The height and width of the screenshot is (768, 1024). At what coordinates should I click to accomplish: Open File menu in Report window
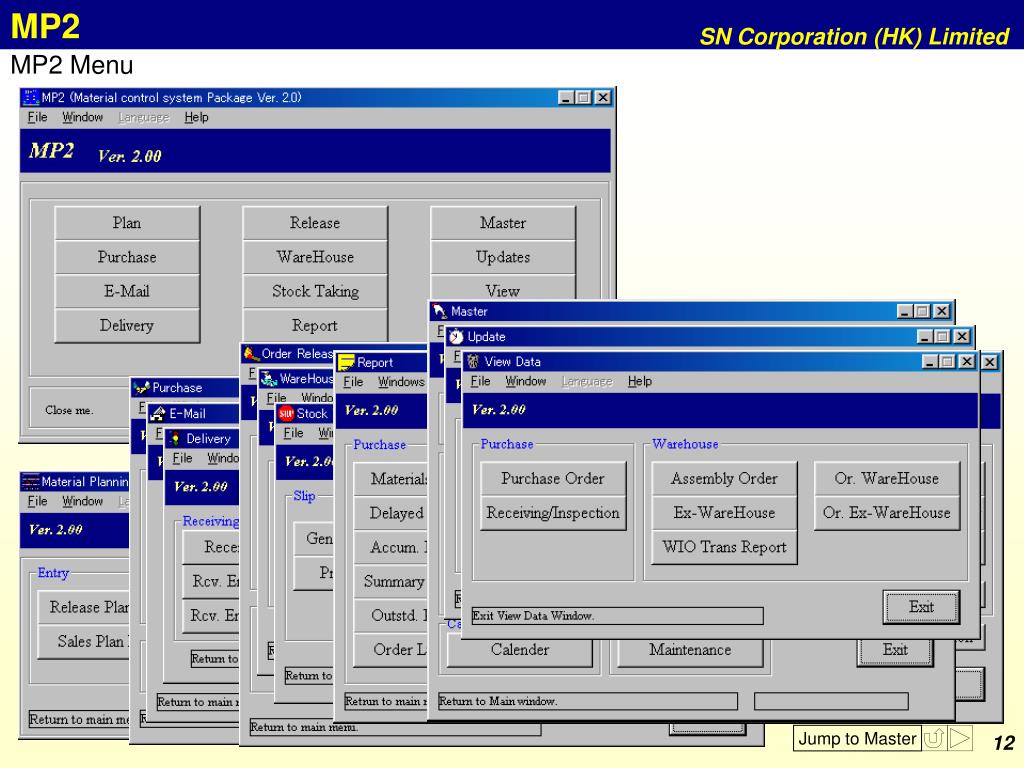pyautogui.click(x=353, y=382)
